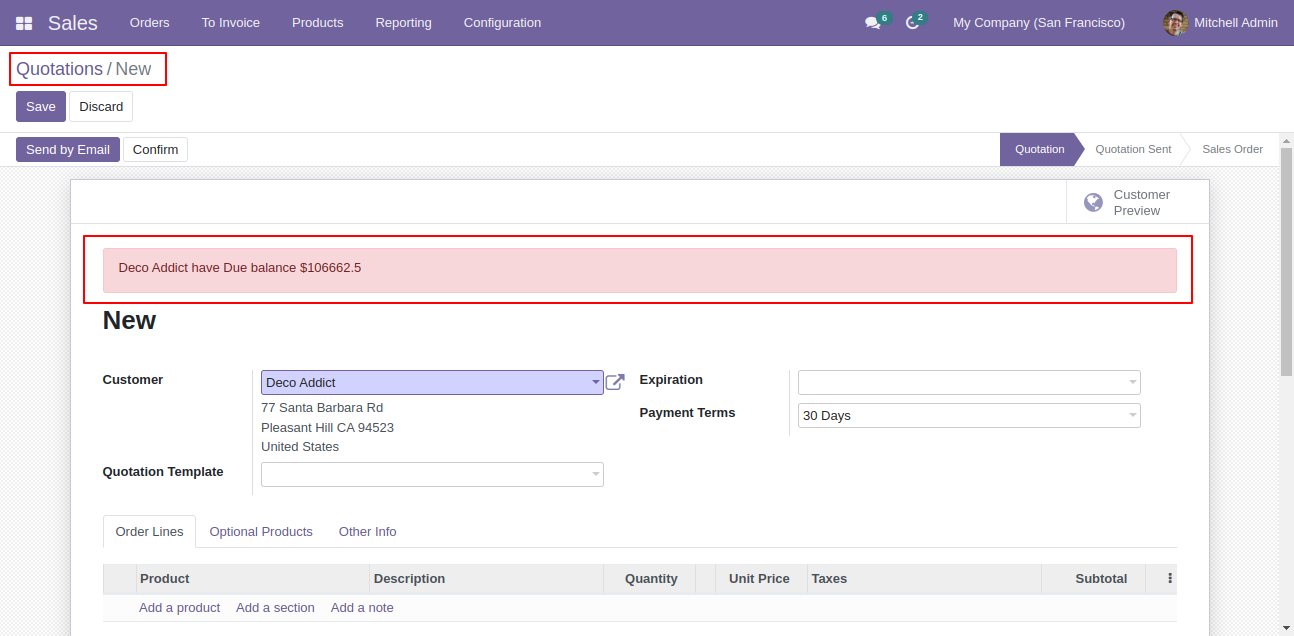This screenshot has width=1294, height=636.
Task: Go back to Quotations breadcrumb
Action: pos(60,69)
